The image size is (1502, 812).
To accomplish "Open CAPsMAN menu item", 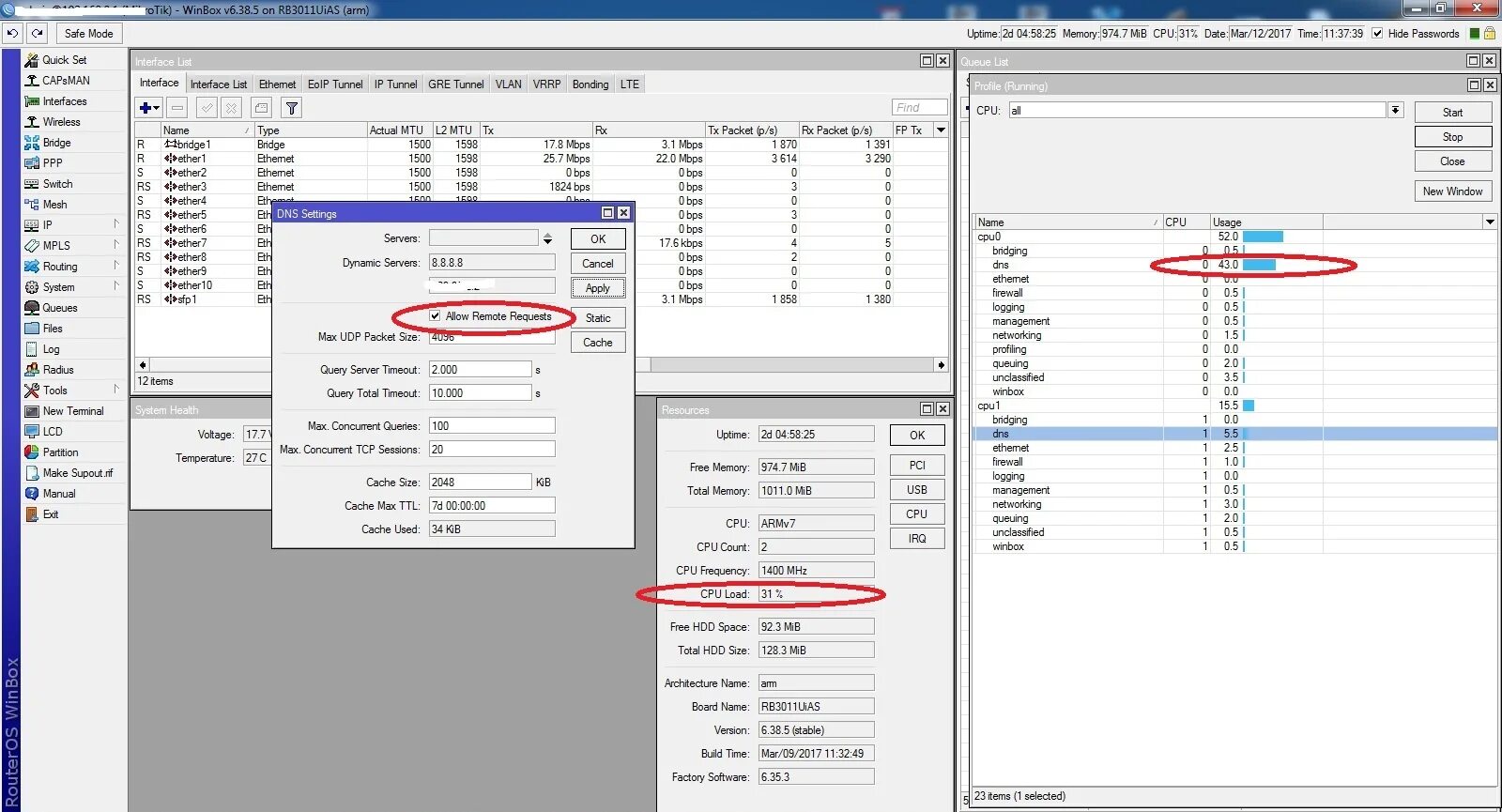I will point(66,81).
